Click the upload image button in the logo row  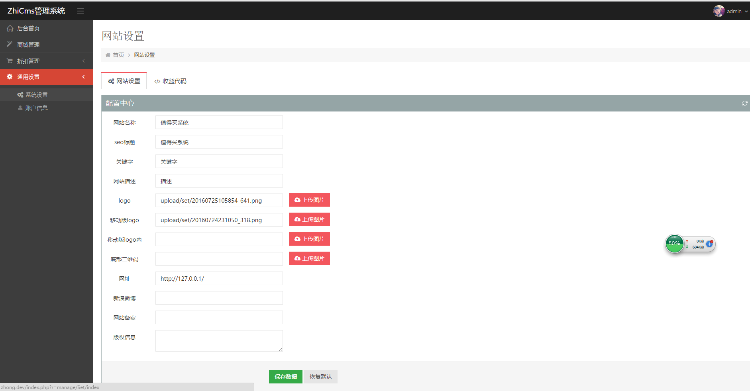[x=309, y=200]
